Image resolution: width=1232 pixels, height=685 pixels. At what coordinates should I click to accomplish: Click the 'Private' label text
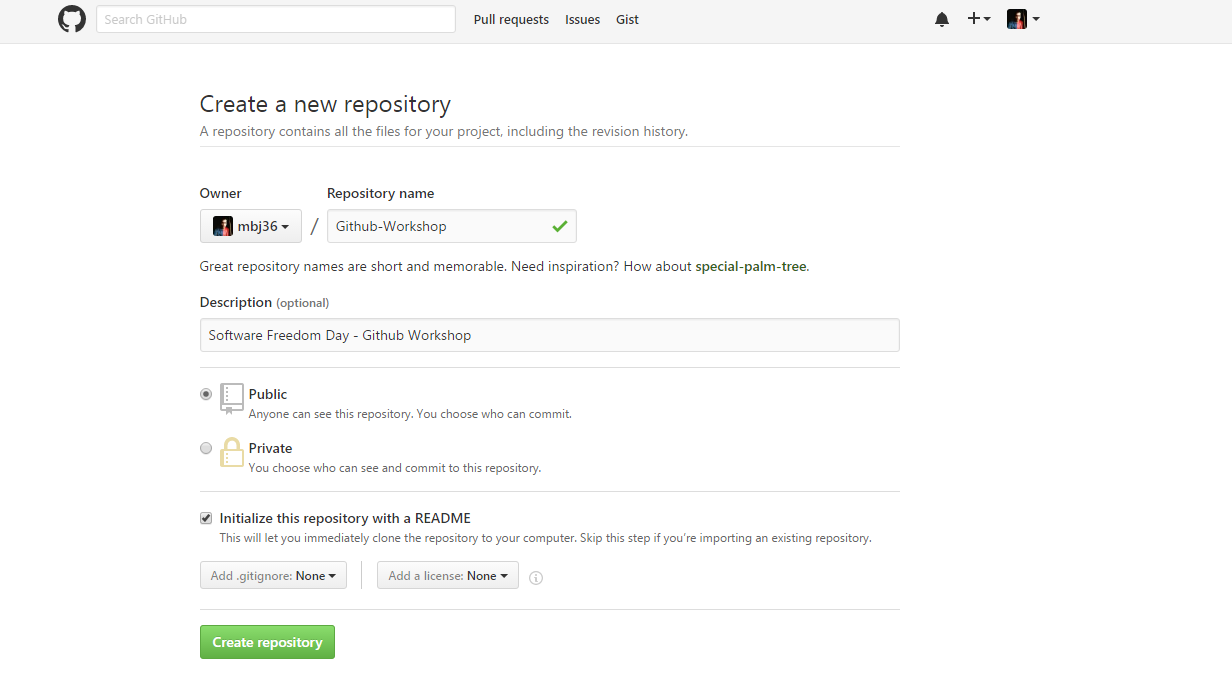click(x=271, y=448)
